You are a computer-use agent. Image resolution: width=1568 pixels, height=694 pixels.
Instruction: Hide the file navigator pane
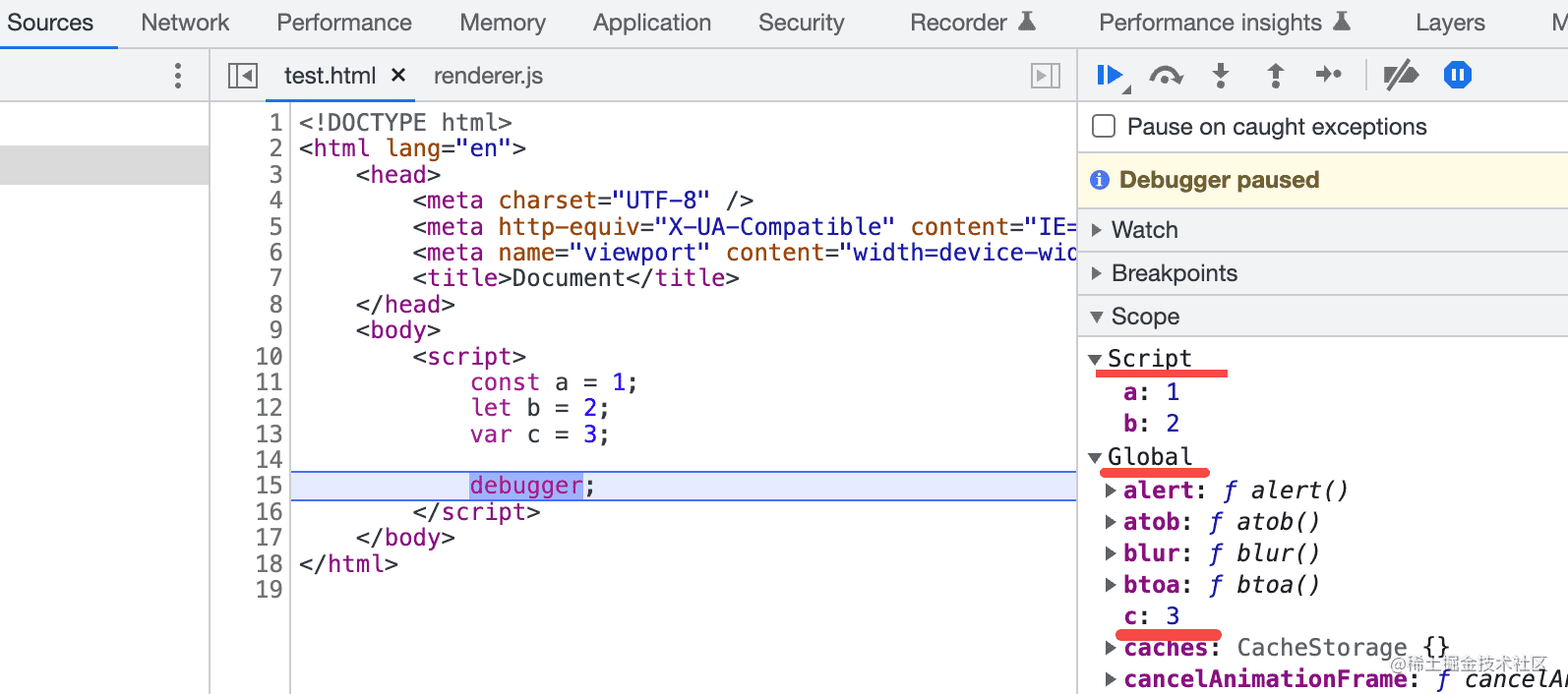243,76
